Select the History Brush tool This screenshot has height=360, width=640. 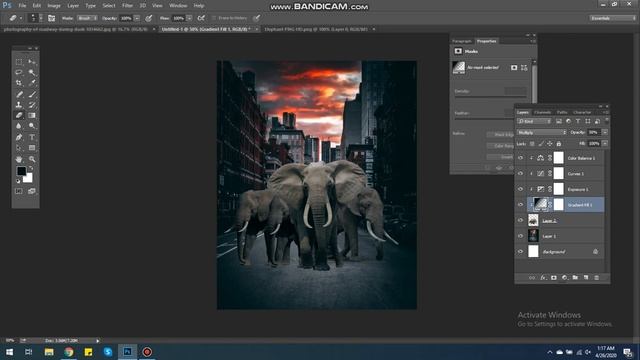(32, 105)
